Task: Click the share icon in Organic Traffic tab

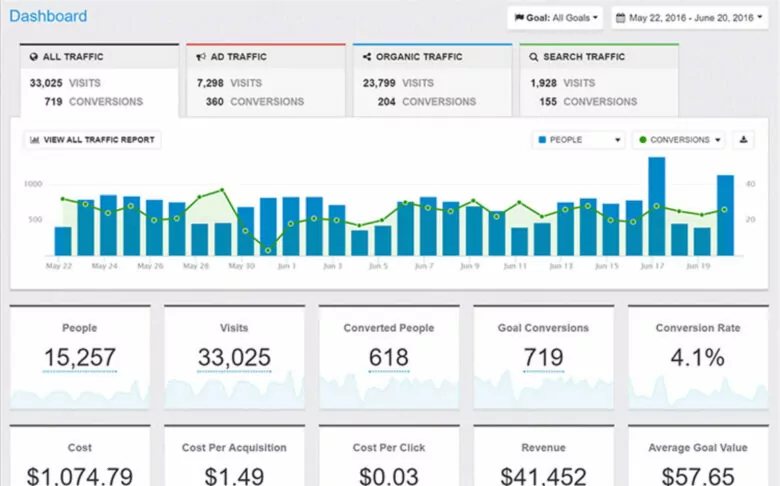Action: [x=368, y=58]
